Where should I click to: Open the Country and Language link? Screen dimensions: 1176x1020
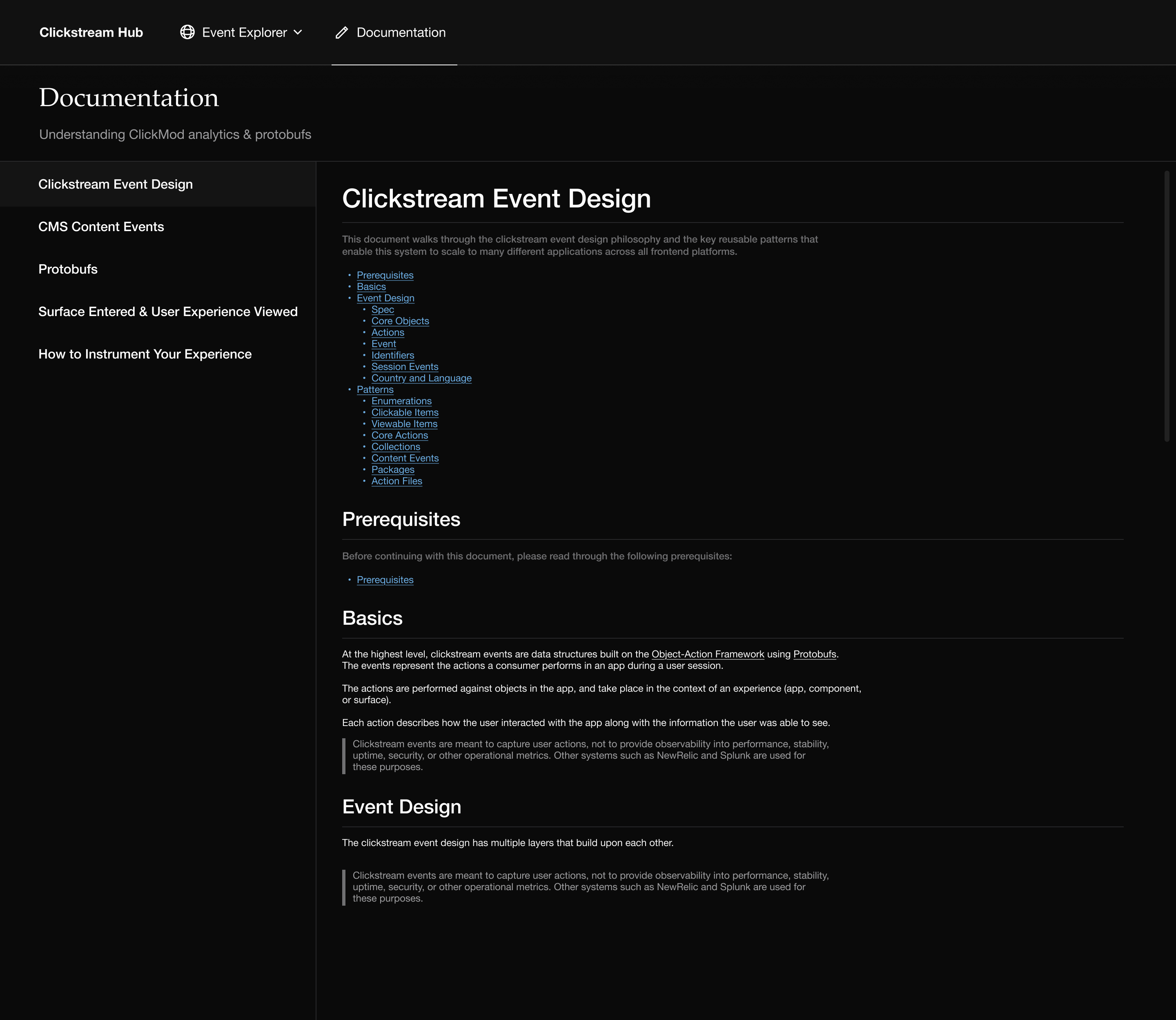[421, 378]
